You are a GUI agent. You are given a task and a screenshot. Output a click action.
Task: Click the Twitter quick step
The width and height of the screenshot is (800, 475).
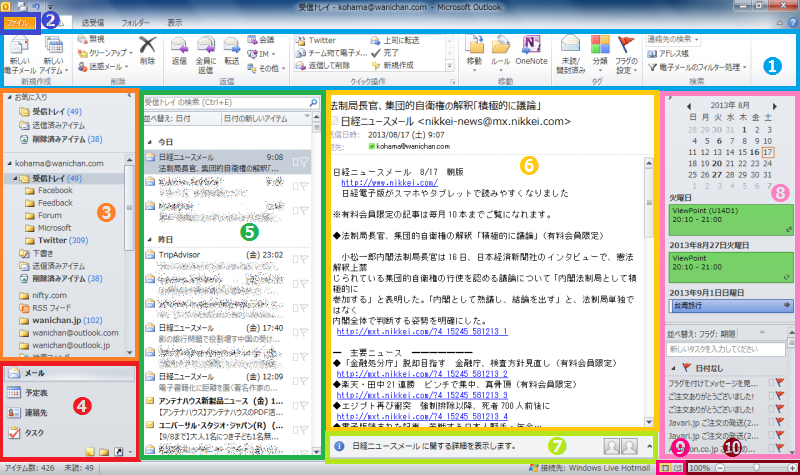316,40
